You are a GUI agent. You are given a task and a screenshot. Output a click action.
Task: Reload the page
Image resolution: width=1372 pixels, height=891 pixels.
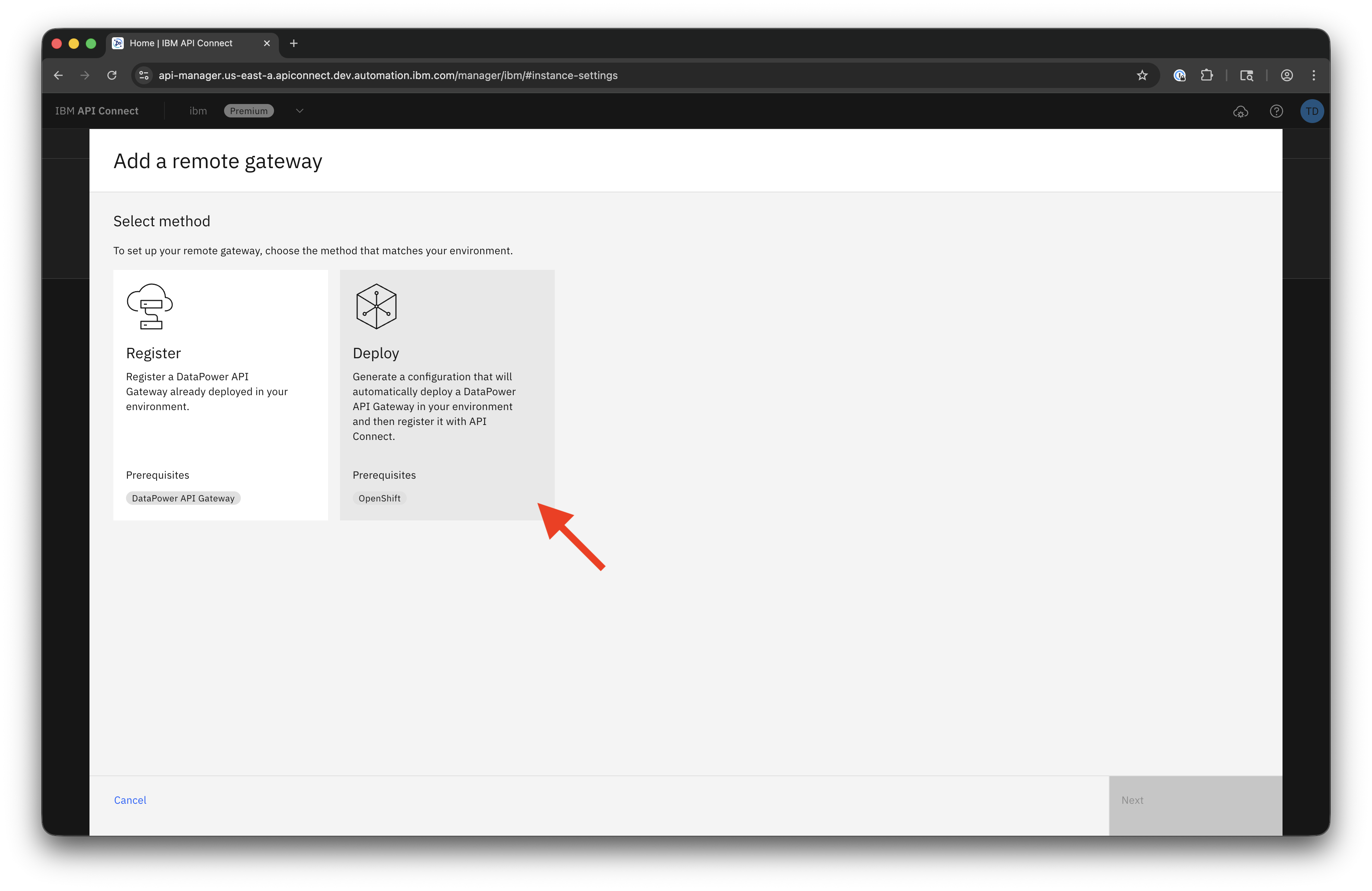coord(112,76)
